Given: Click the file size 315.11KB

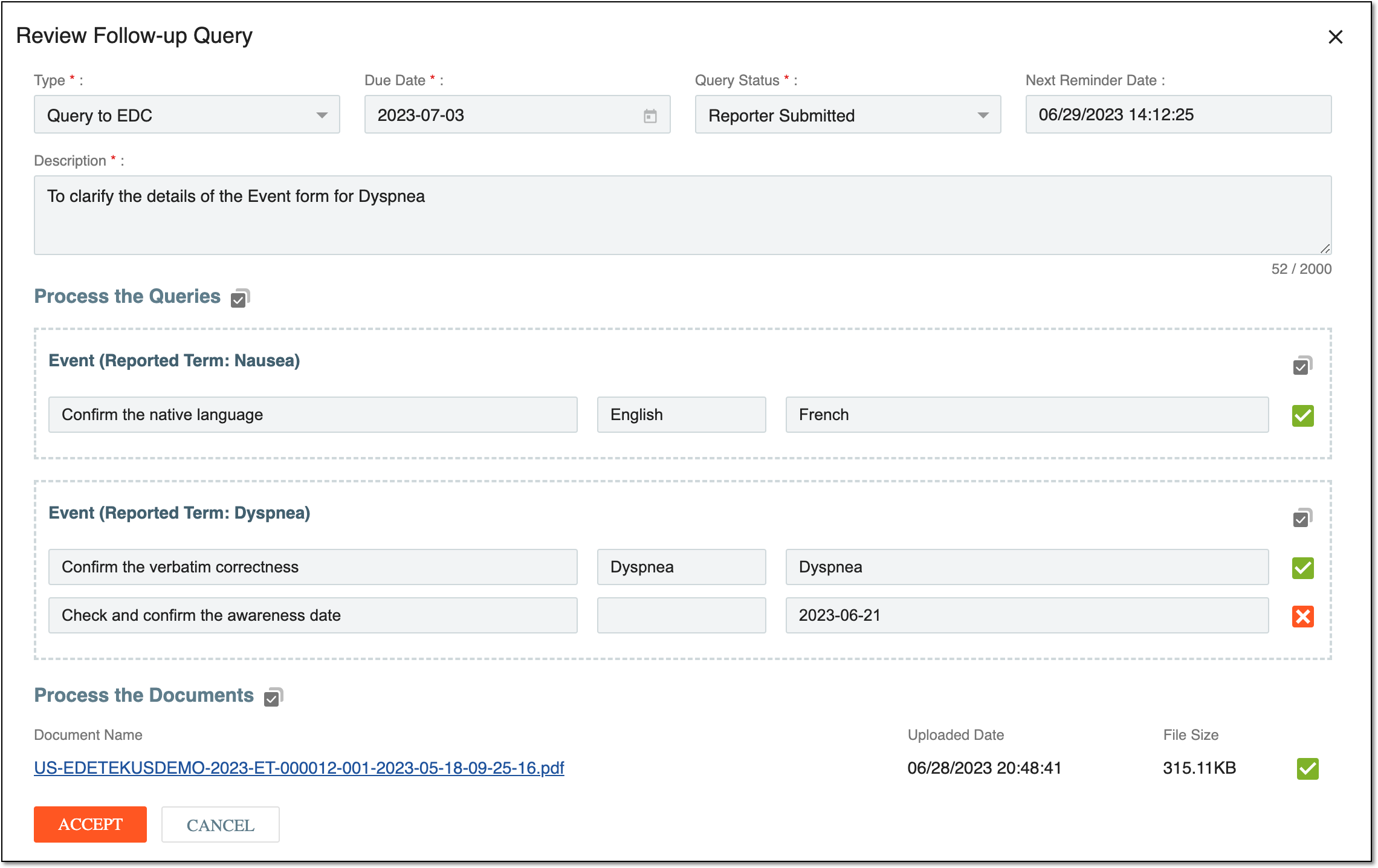Looking at the screenshot, I should pos(1199,768).
